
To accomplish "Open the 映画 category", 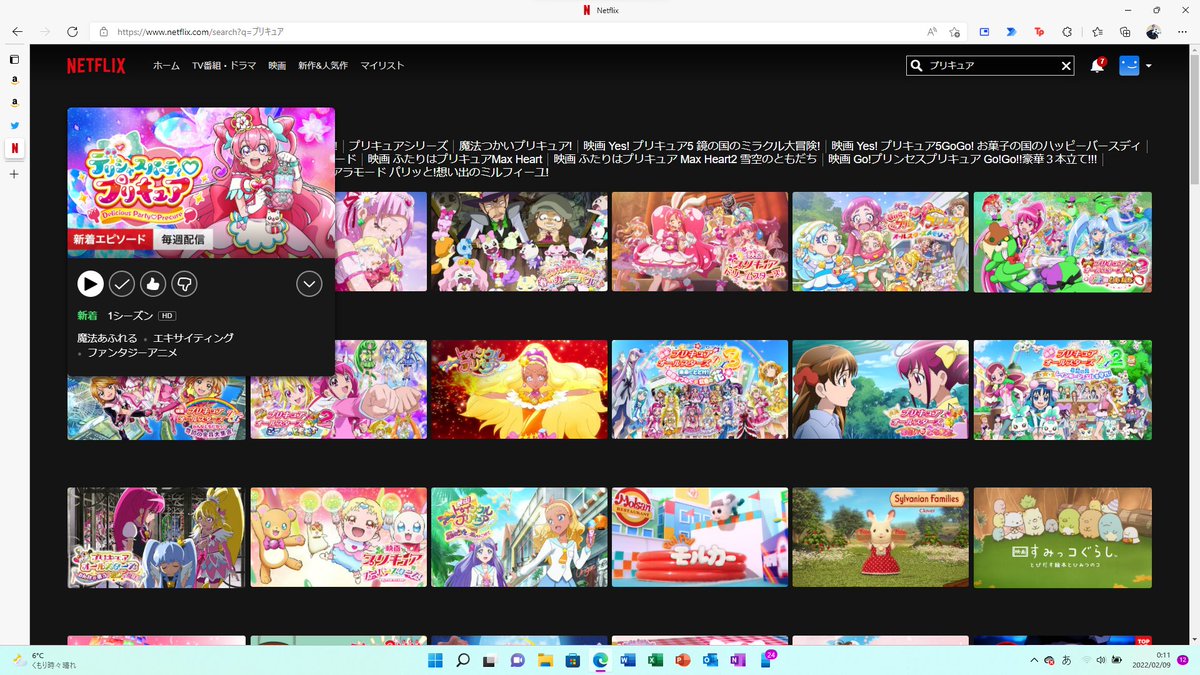I will pyautogui.click(x=277, y=66).
